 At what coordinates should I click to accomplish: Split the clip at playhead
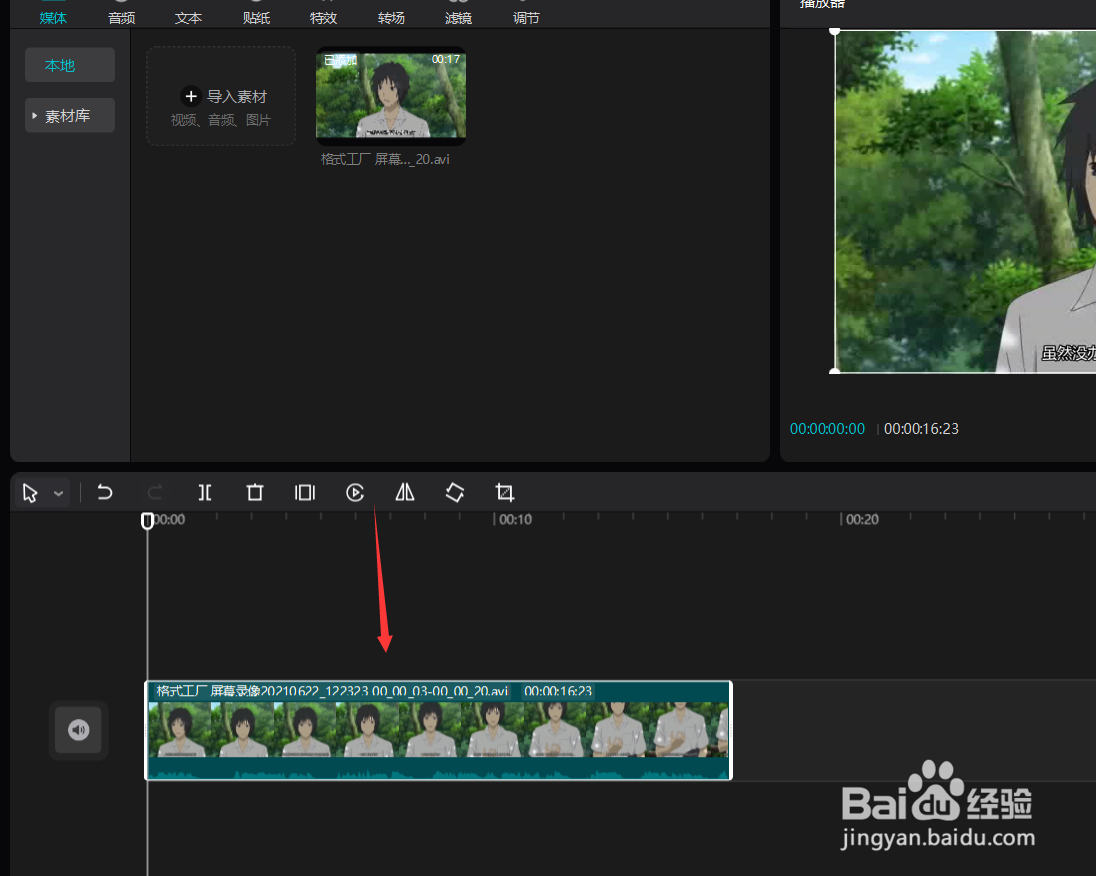click(205, 492)
